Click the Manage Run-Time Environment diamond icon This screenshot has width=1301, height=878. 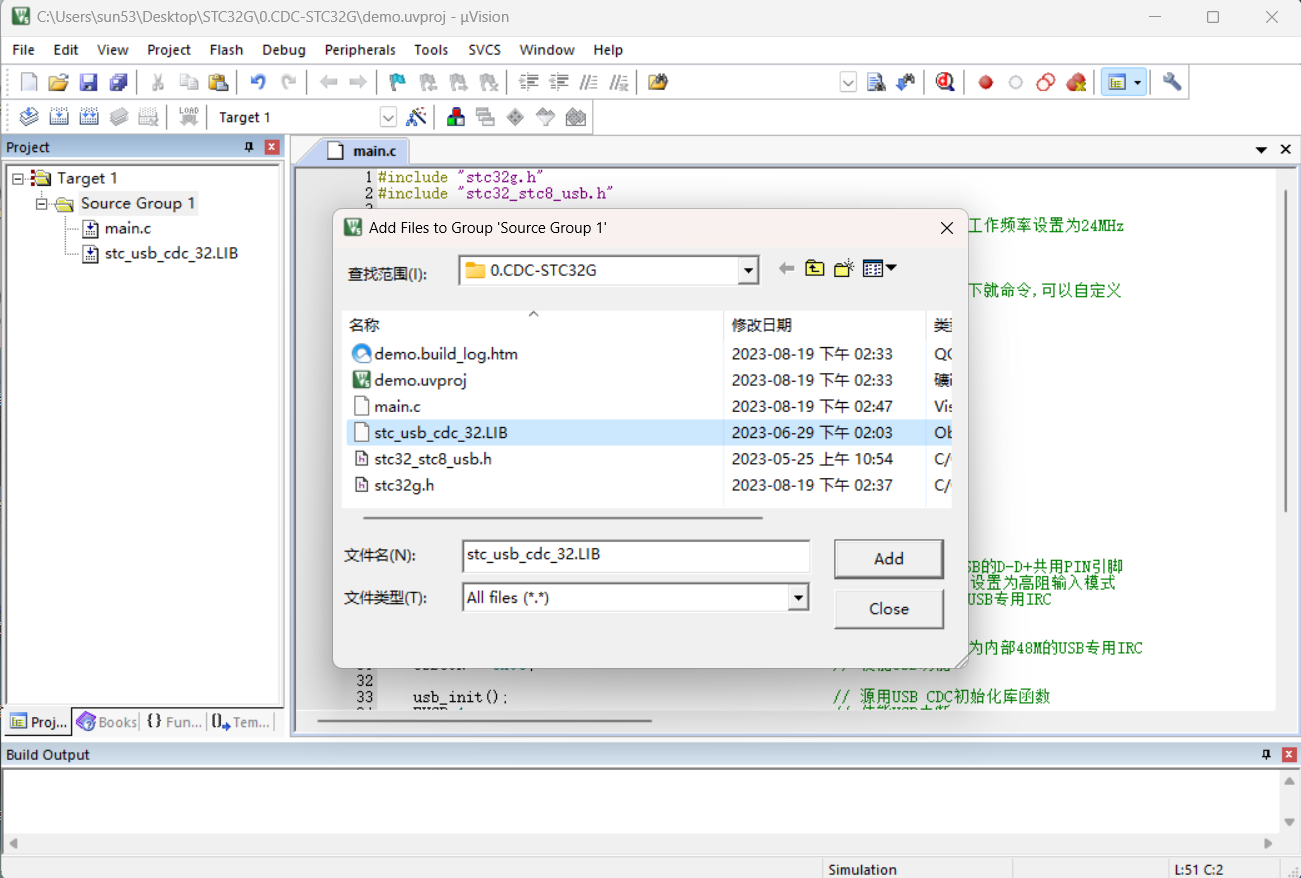click(515, 117)
